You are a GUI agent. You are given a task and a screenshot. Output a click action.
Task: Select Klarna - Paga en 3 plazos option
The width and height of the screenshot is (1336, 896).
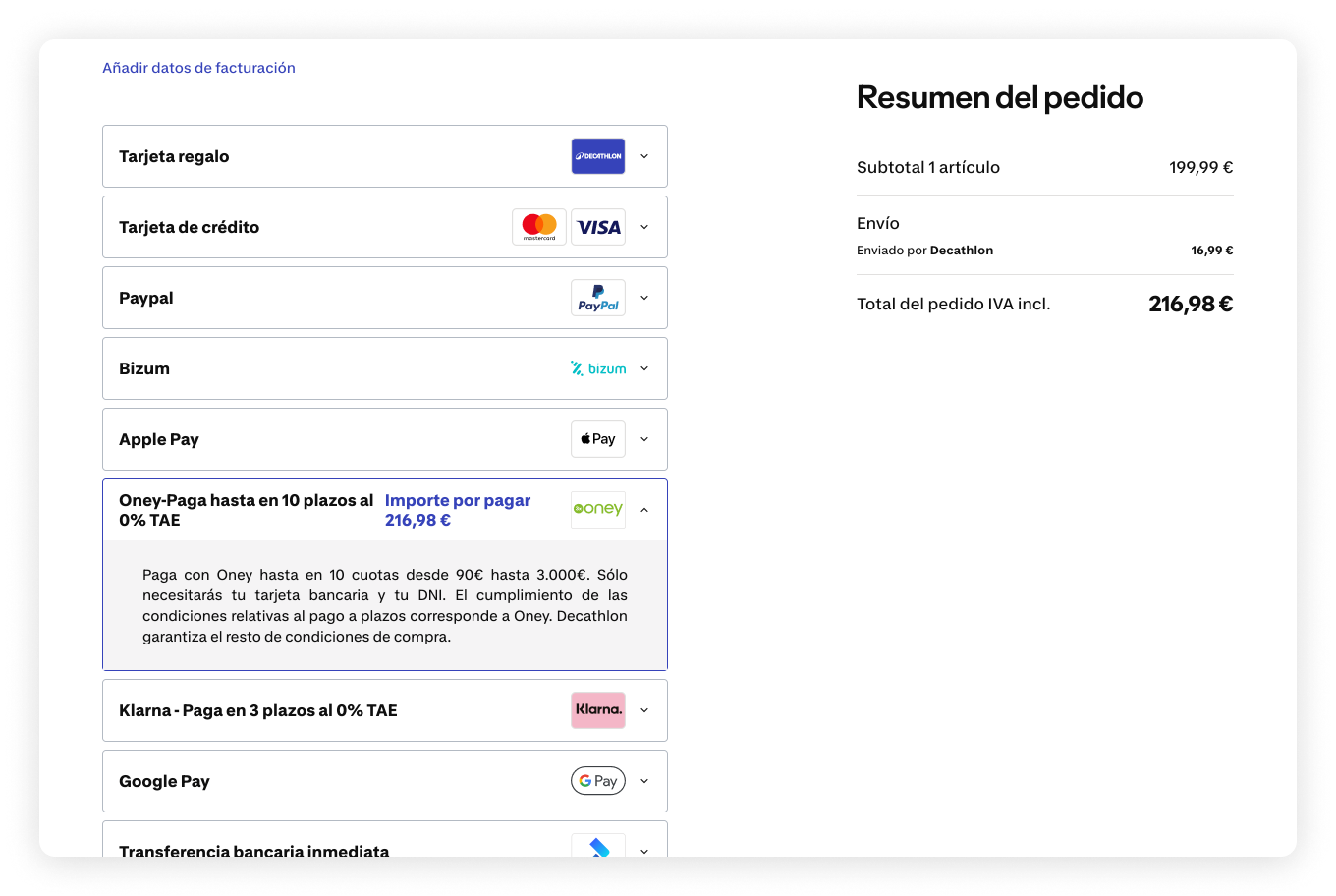[258, 710]
